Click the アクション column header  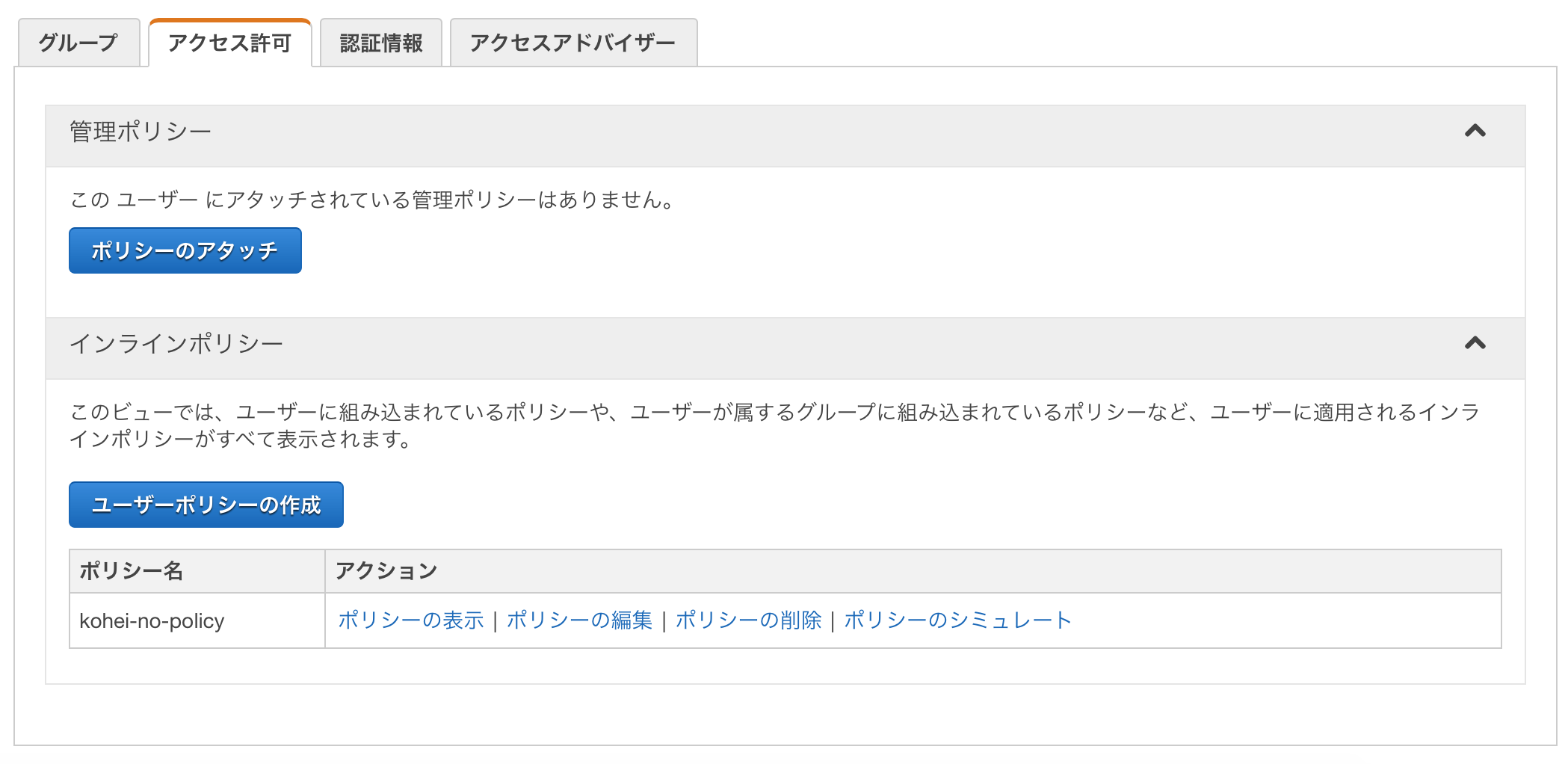(x=386, y=570)
